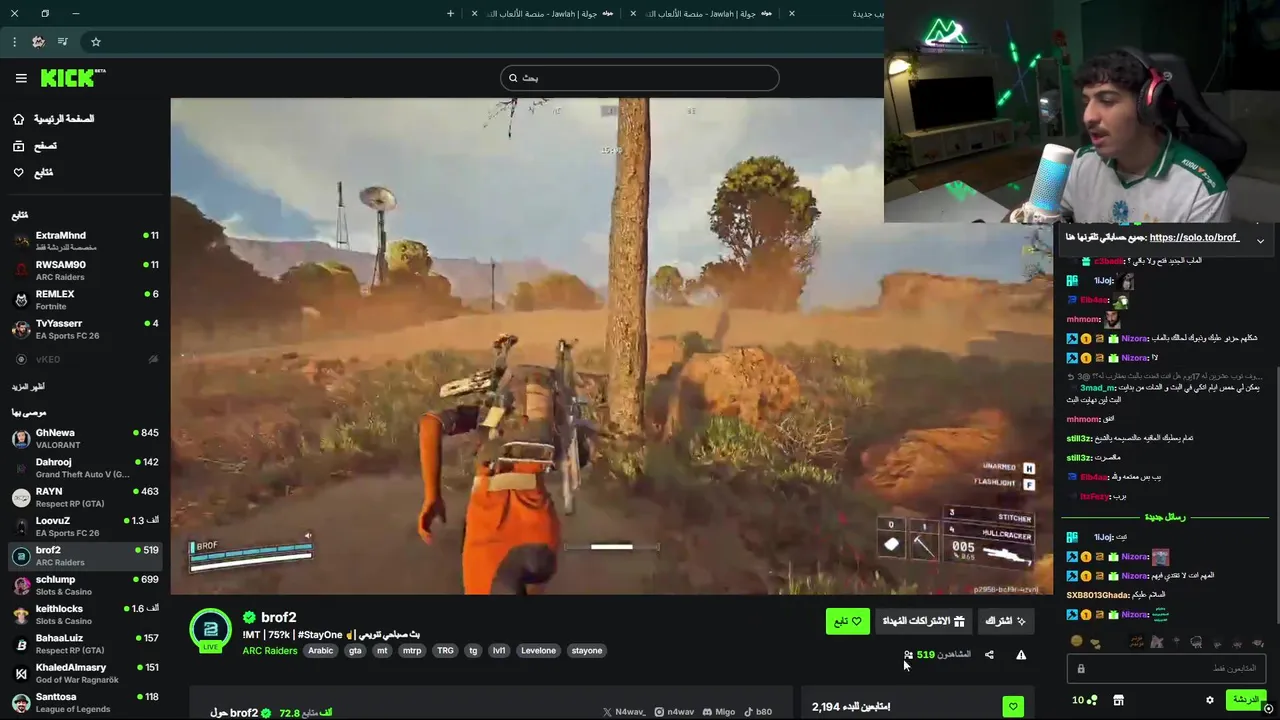Viewport: 1280px width, 720px height.
Task: Click the new messages banner in chat
Action: 1165,517
